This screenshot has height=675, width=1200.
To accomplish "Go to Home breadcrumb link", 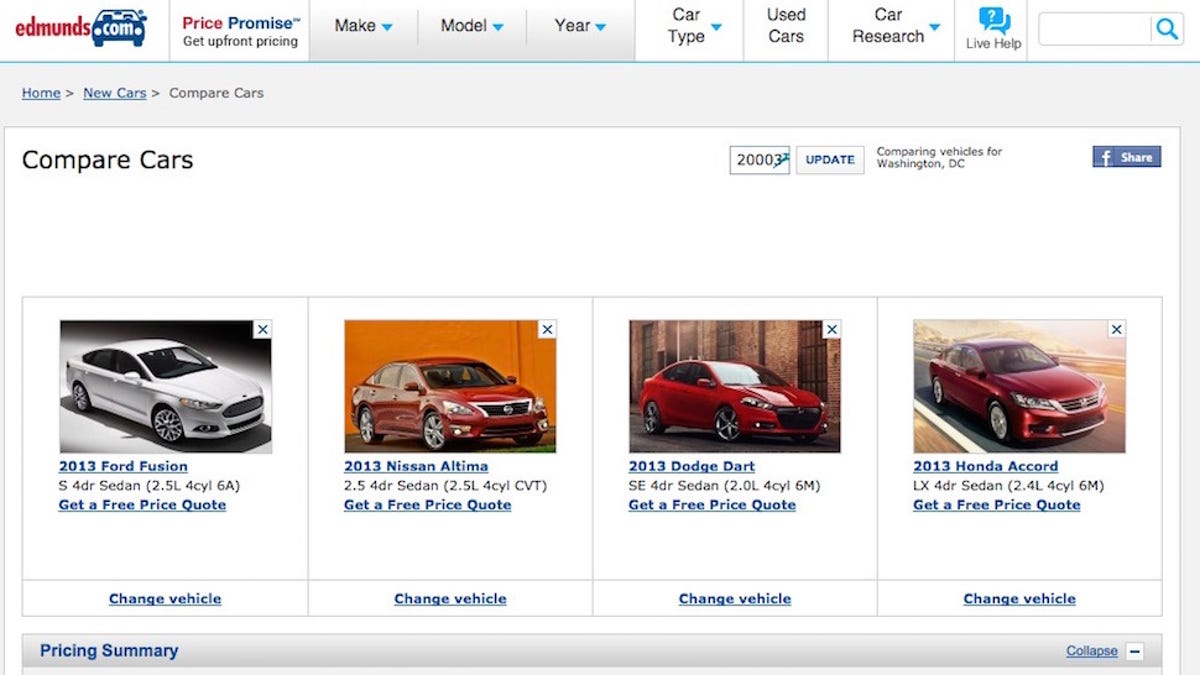I will pyautogui.click(x=41, y=93).
